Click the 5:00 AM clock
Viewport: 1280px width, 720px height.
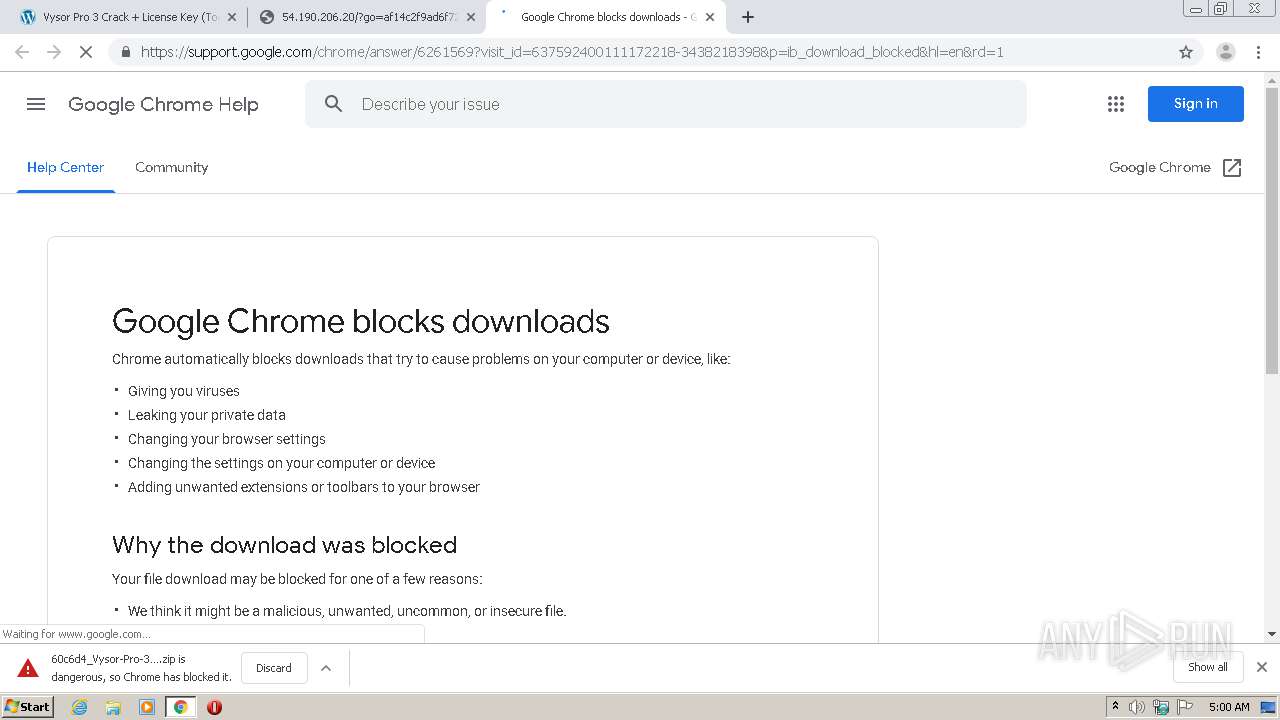tap(1229, 707)
